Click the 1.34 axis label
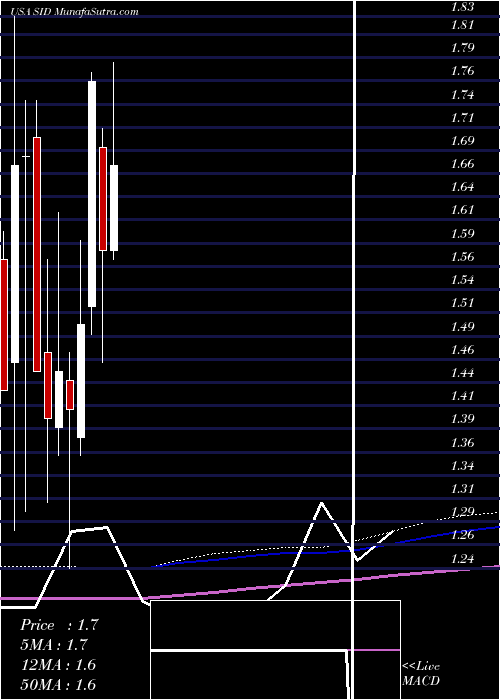 [463, 466]
